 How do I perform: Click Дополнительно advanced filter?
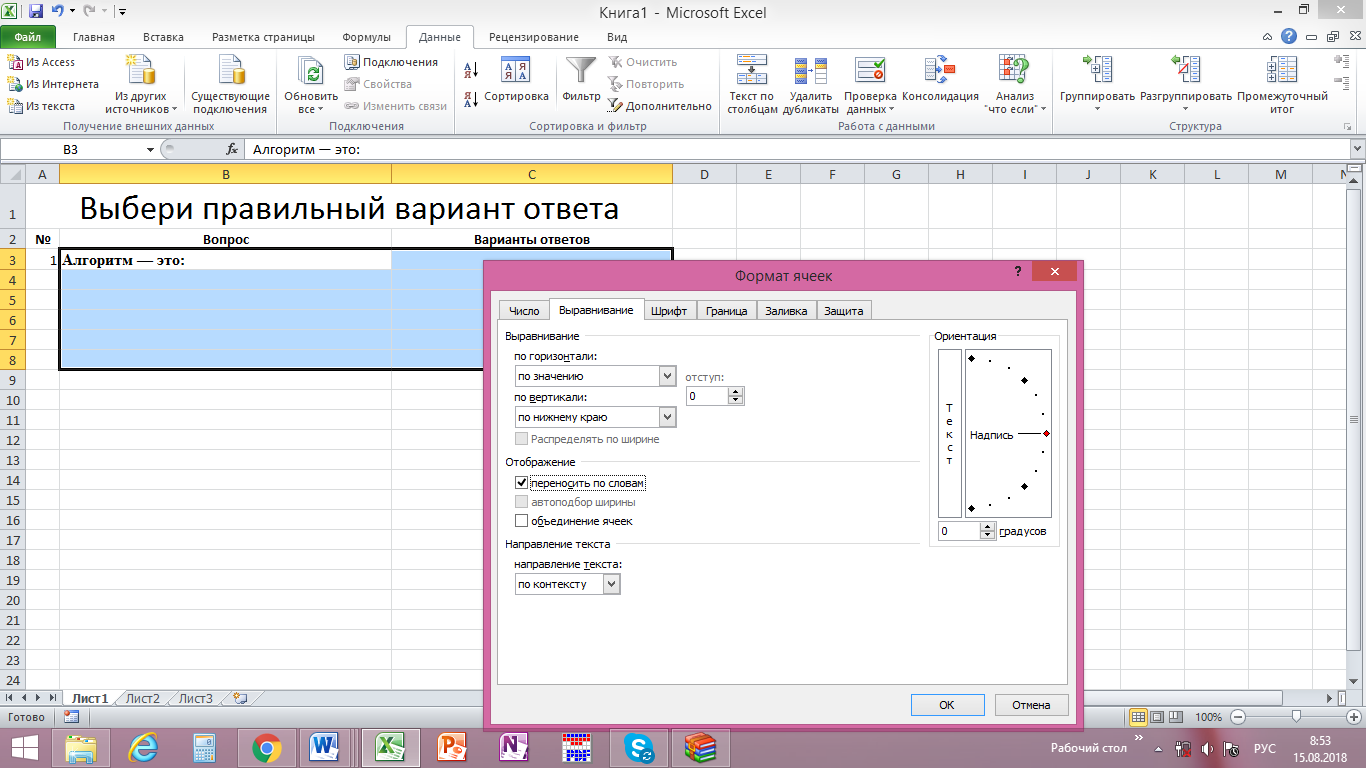(x=659, y=106)
